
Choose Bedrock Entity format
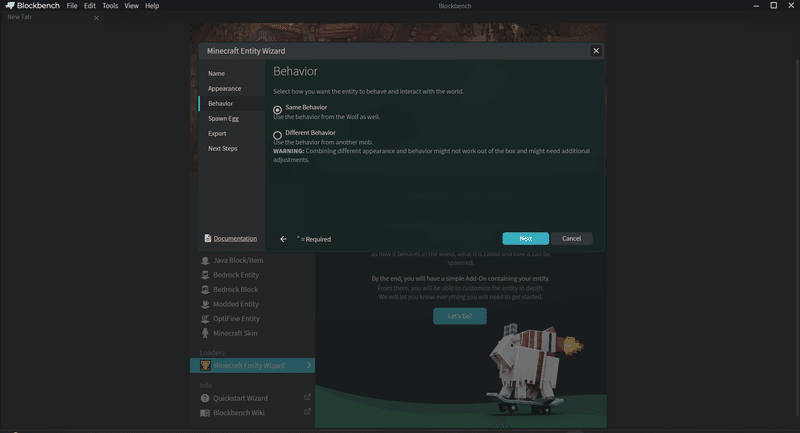(253, 275)
